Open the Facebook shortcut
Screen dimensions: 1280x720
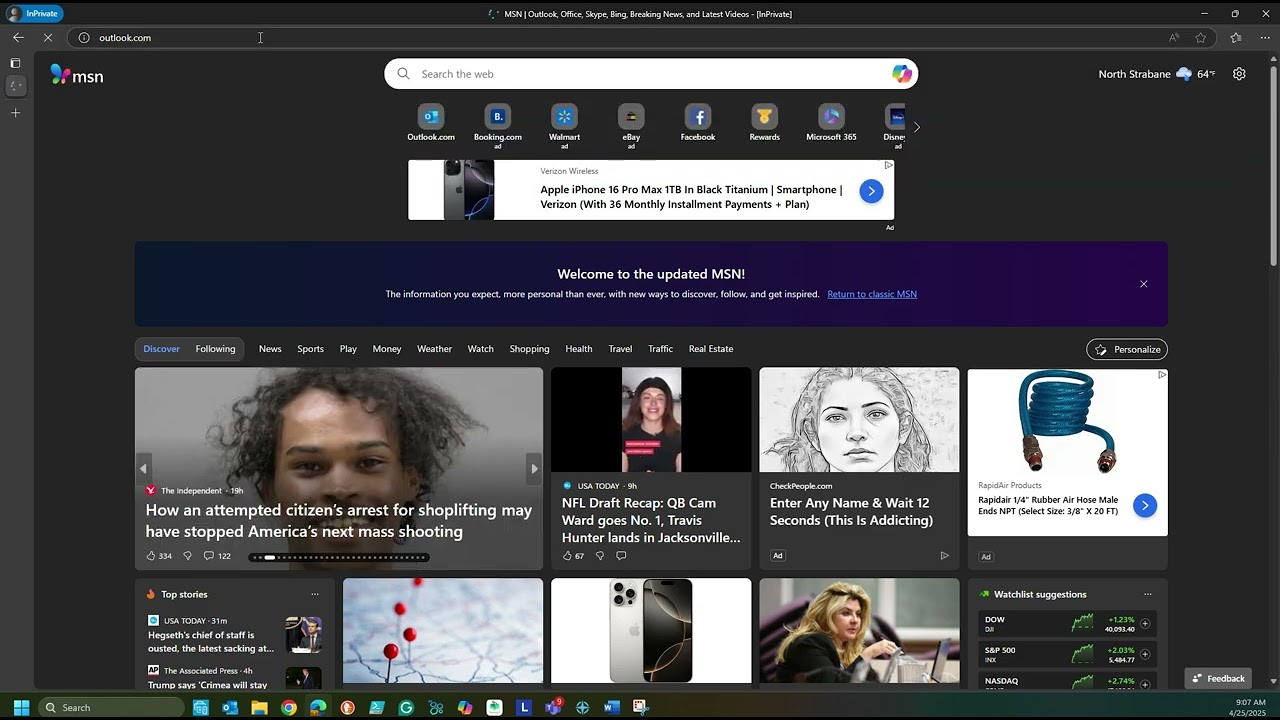tap(698, 124)
